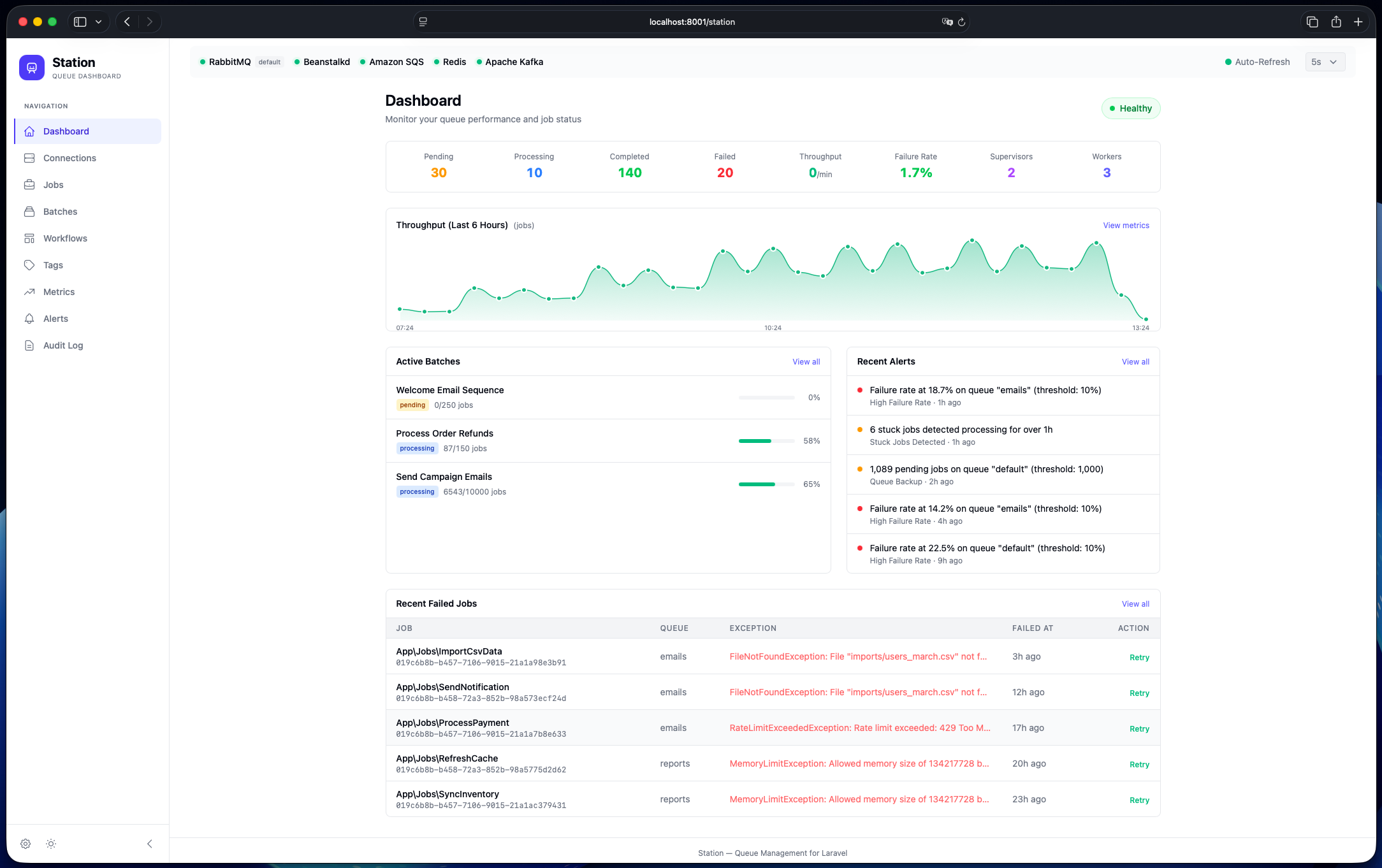1382x868 pixels.
Task: Open Workflows via its sidebar icon
Action: pos(29,238)
